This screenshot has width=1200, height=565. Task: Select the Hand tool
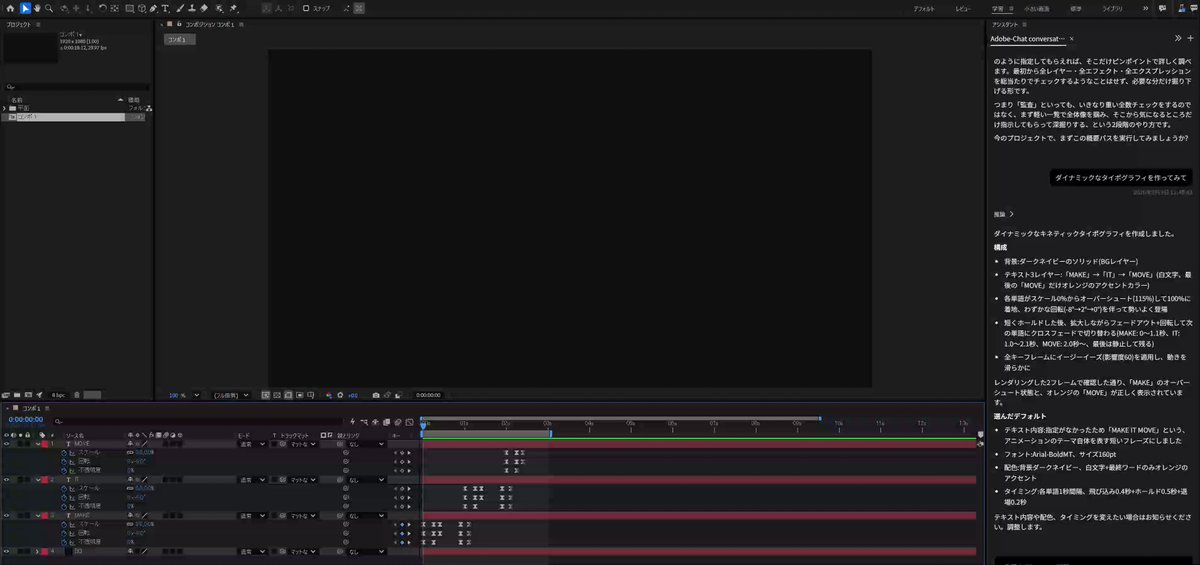click(x=37, y=8)
